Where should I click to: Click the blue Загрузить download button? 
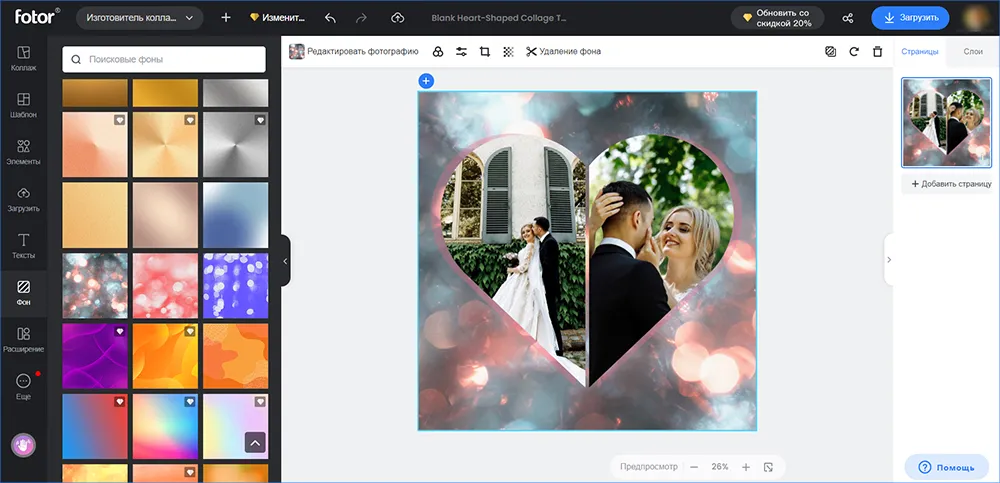pos(910,18)
